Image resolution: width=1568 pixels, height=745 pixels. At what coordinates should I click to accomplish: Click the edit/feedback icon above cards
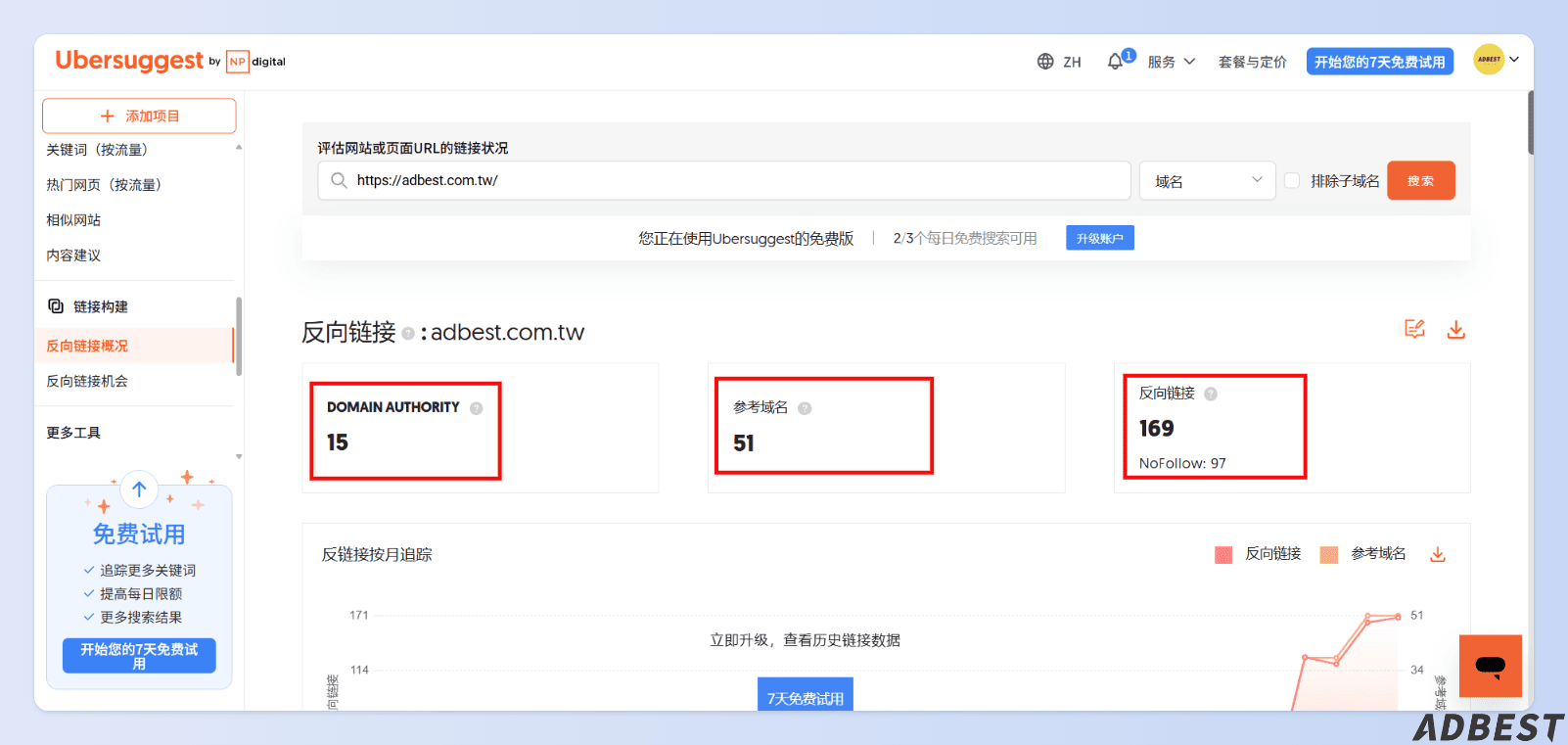tap(1414, 329)
